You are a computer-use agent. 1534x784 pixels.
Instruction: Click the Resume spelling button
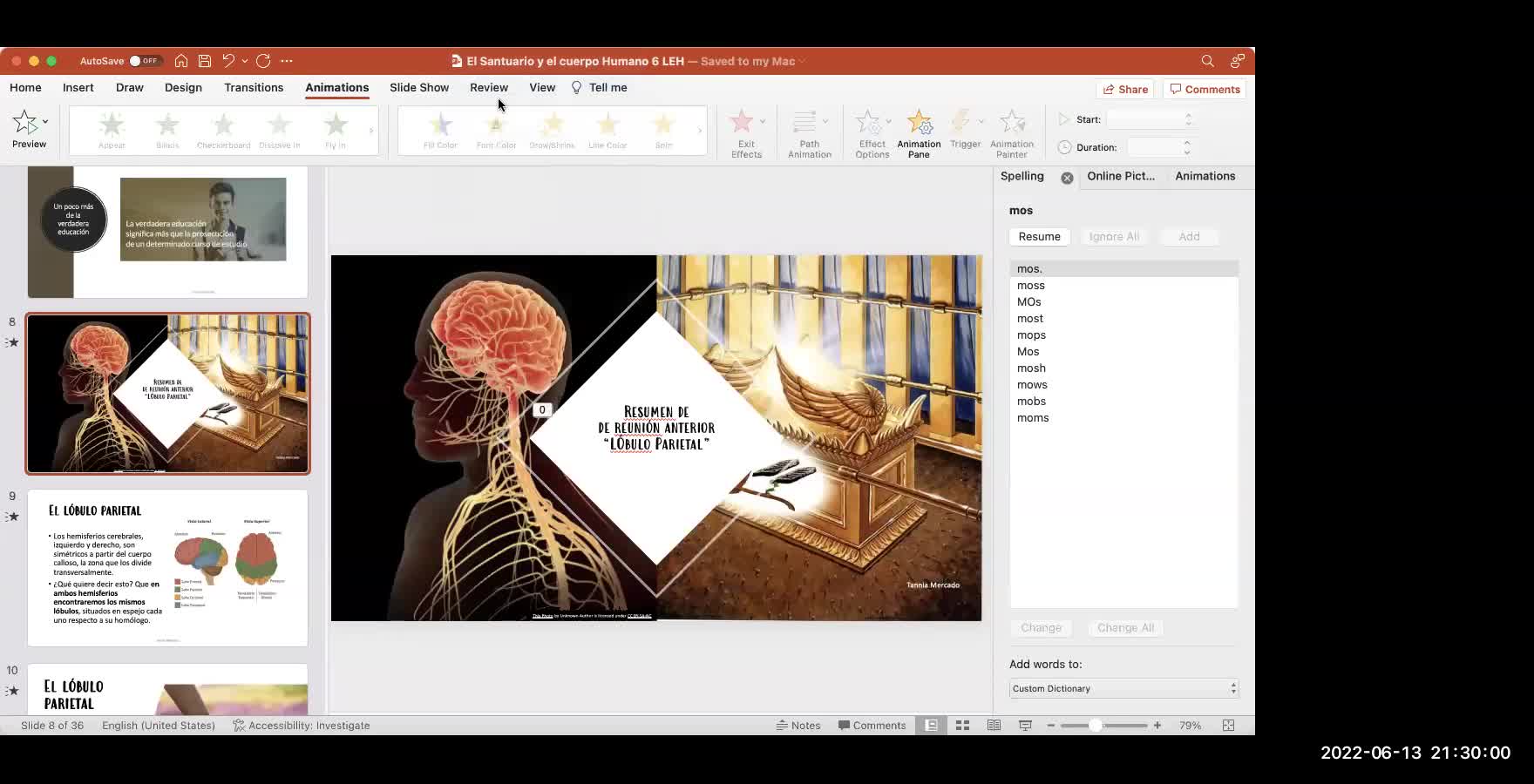[x=1039, y=236]
